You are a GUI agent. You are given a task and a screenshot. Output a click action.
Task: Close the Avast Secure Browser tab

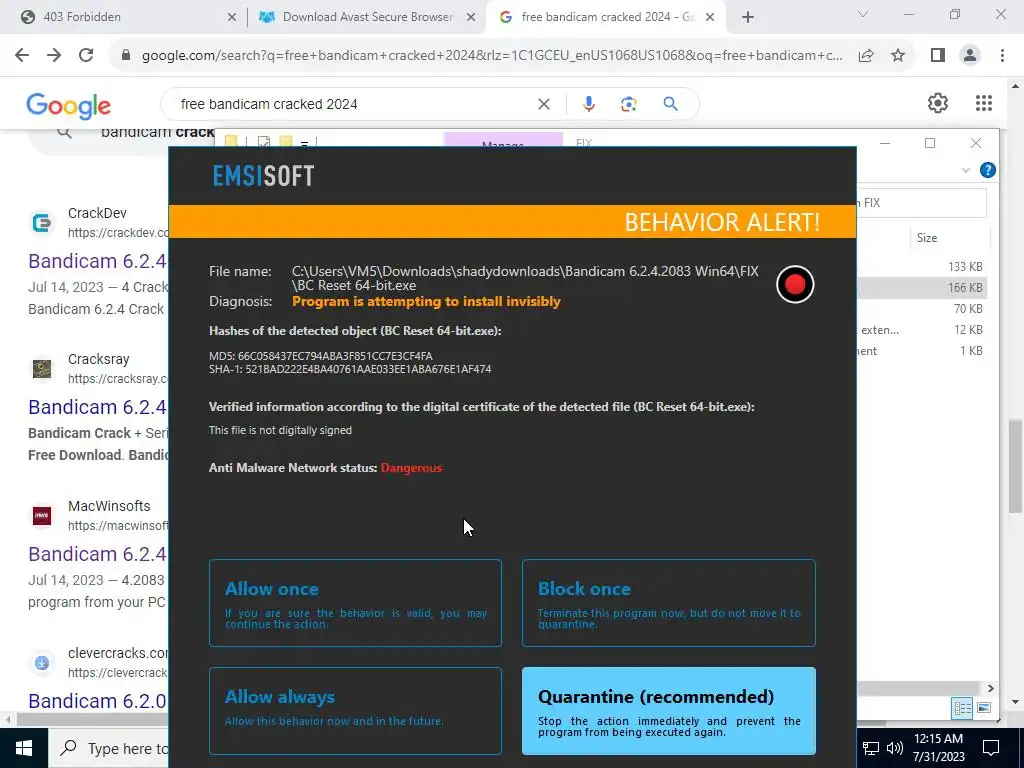pos(471,18)
